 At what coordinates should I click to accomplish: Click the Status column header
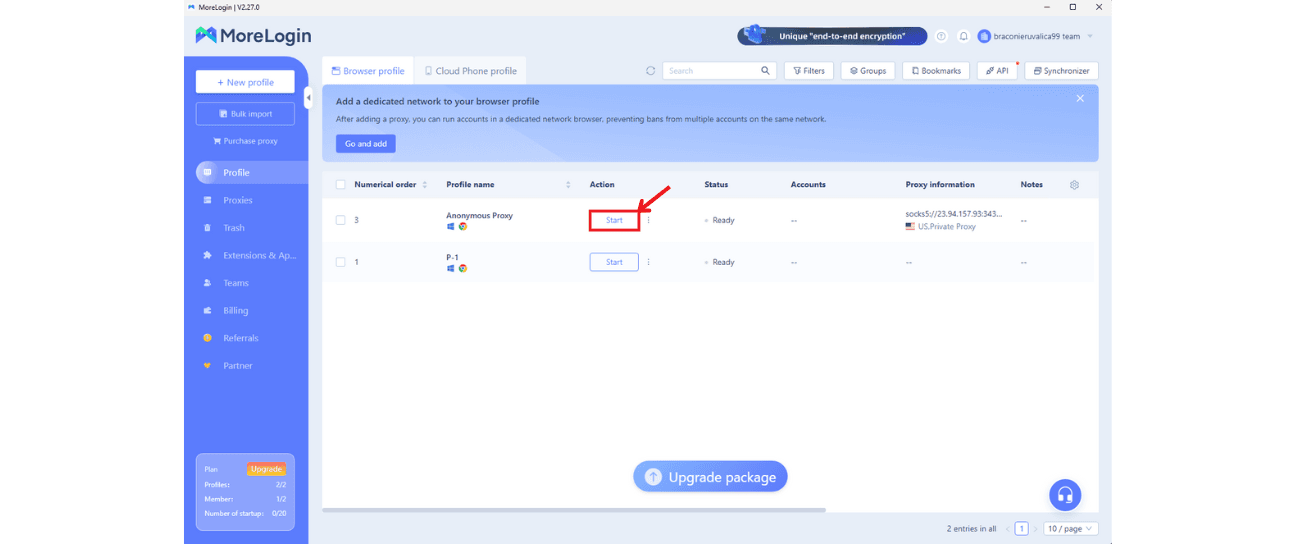pos(716,185)
